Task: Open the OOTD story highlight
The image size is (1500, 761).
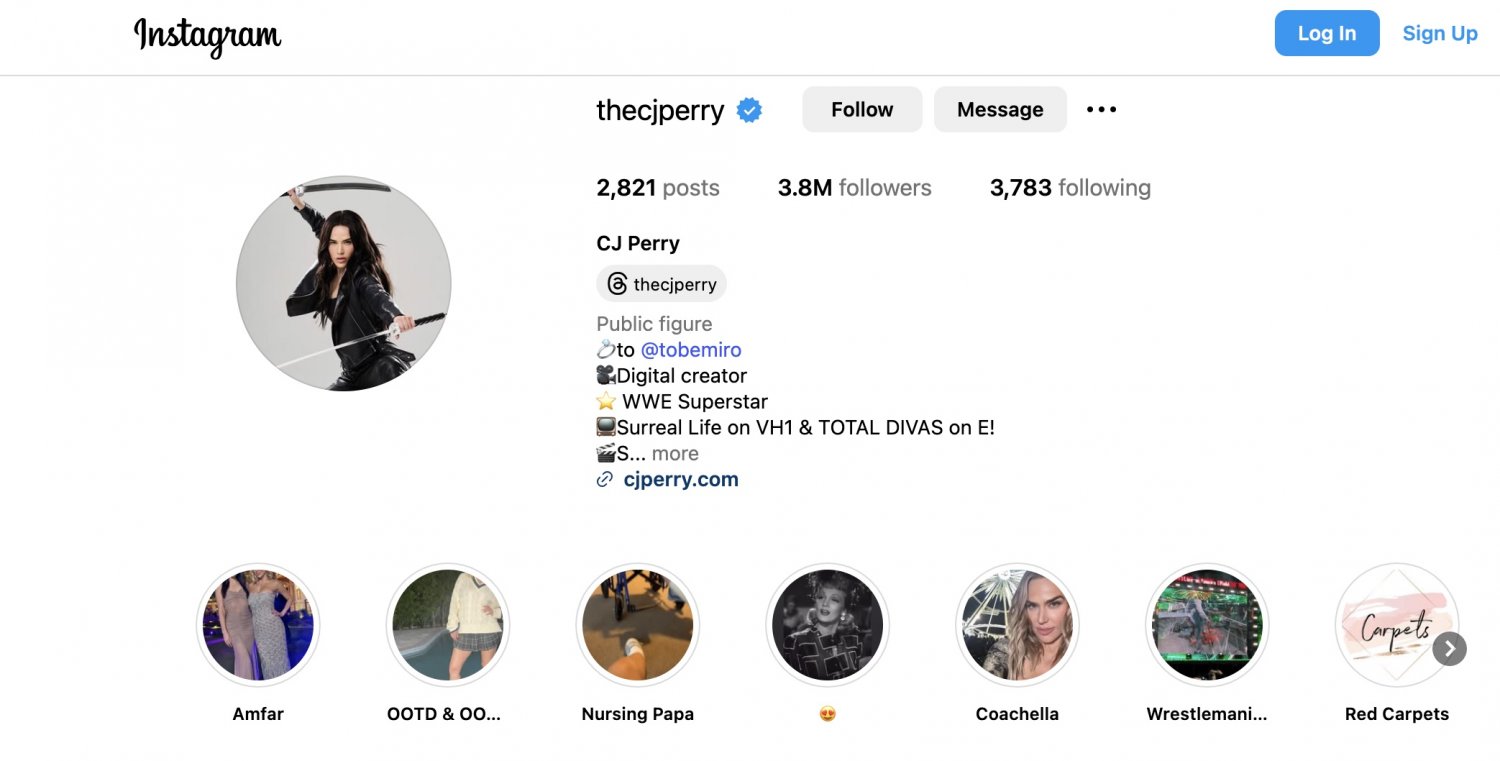Action: pos(448,625)
